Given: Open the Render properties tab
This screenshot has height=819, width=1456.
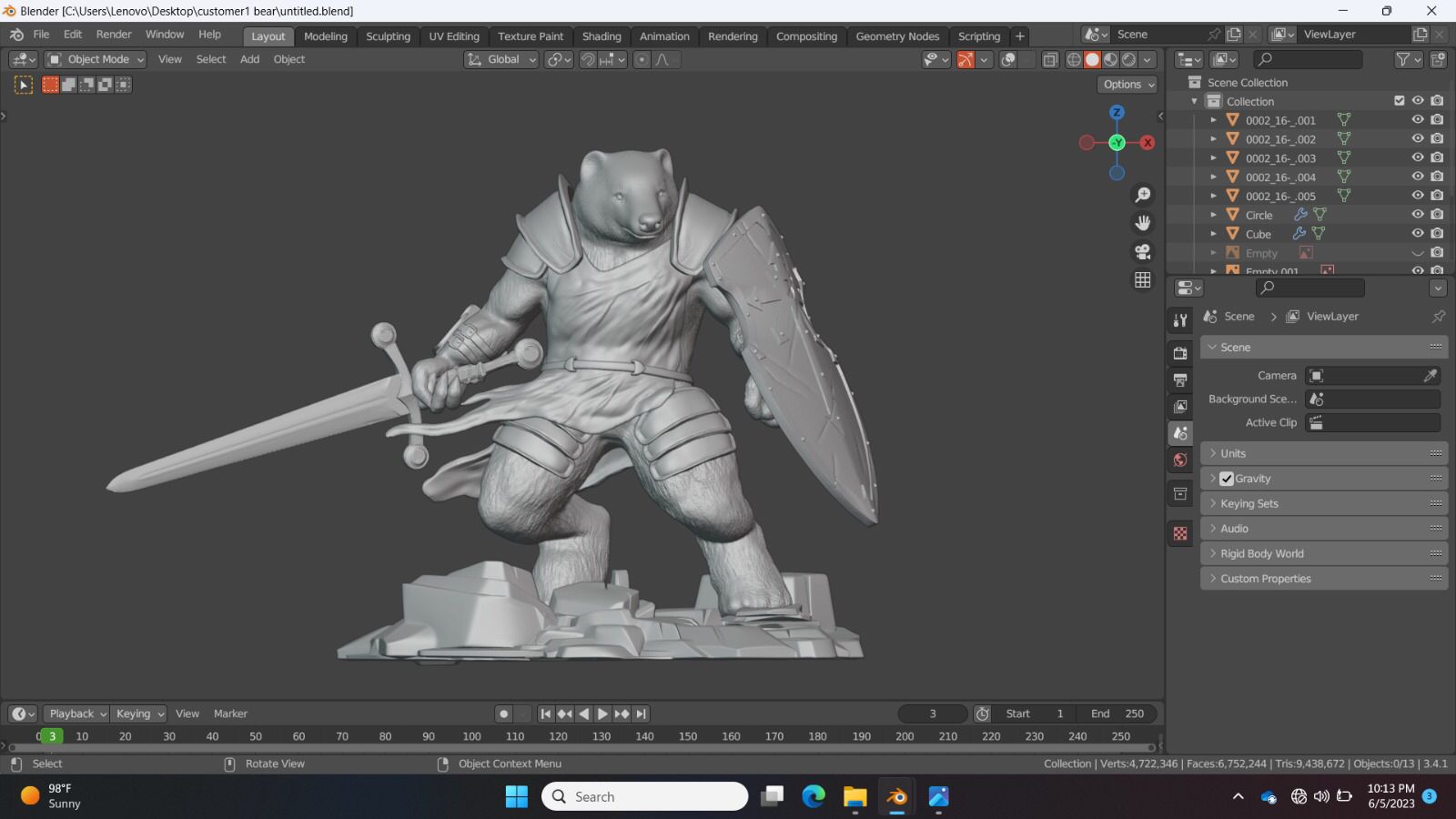Looking at the screenshot, I should pos(1180,353).
